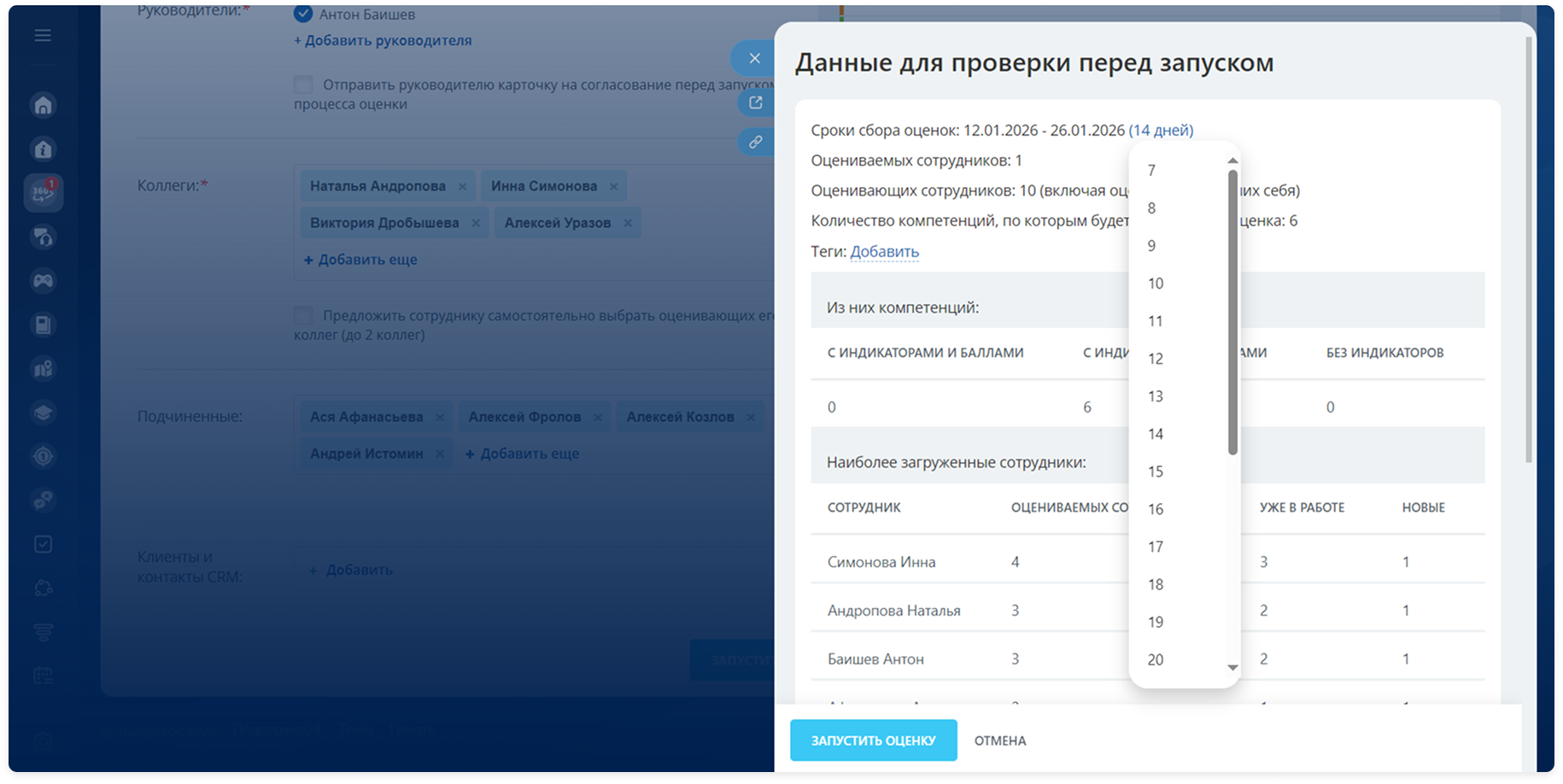The width and height of the screenshot is (1563, 784).
Task: Enable letting employee choose evaluating colleagues
Action: (x=303, y=315)
